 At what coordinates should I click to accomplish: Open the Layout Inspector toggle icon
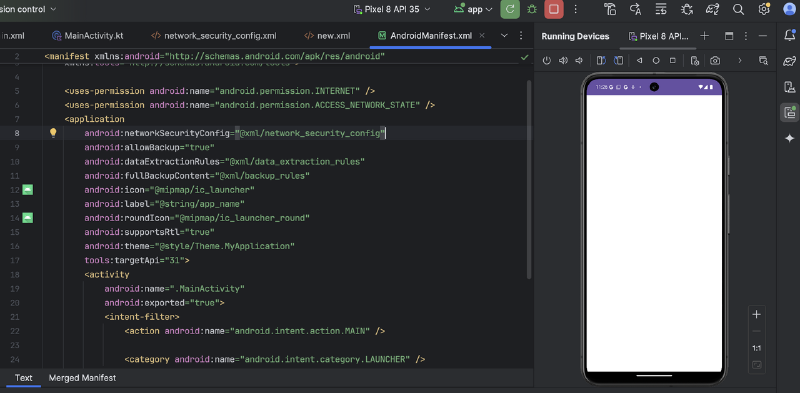tap(763, 61)
